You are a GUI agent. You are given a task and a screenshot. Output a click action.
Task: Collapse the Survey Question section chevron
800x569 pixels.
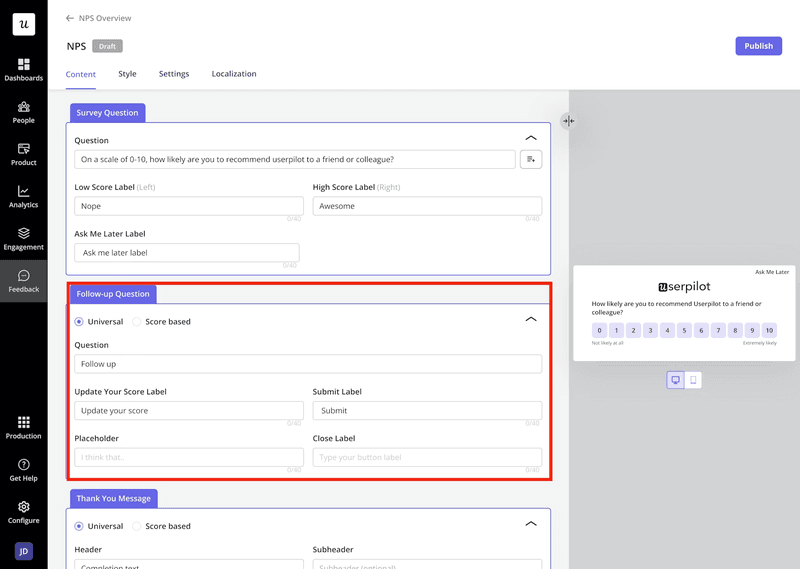pyautogui.click(x=531, y=138)
